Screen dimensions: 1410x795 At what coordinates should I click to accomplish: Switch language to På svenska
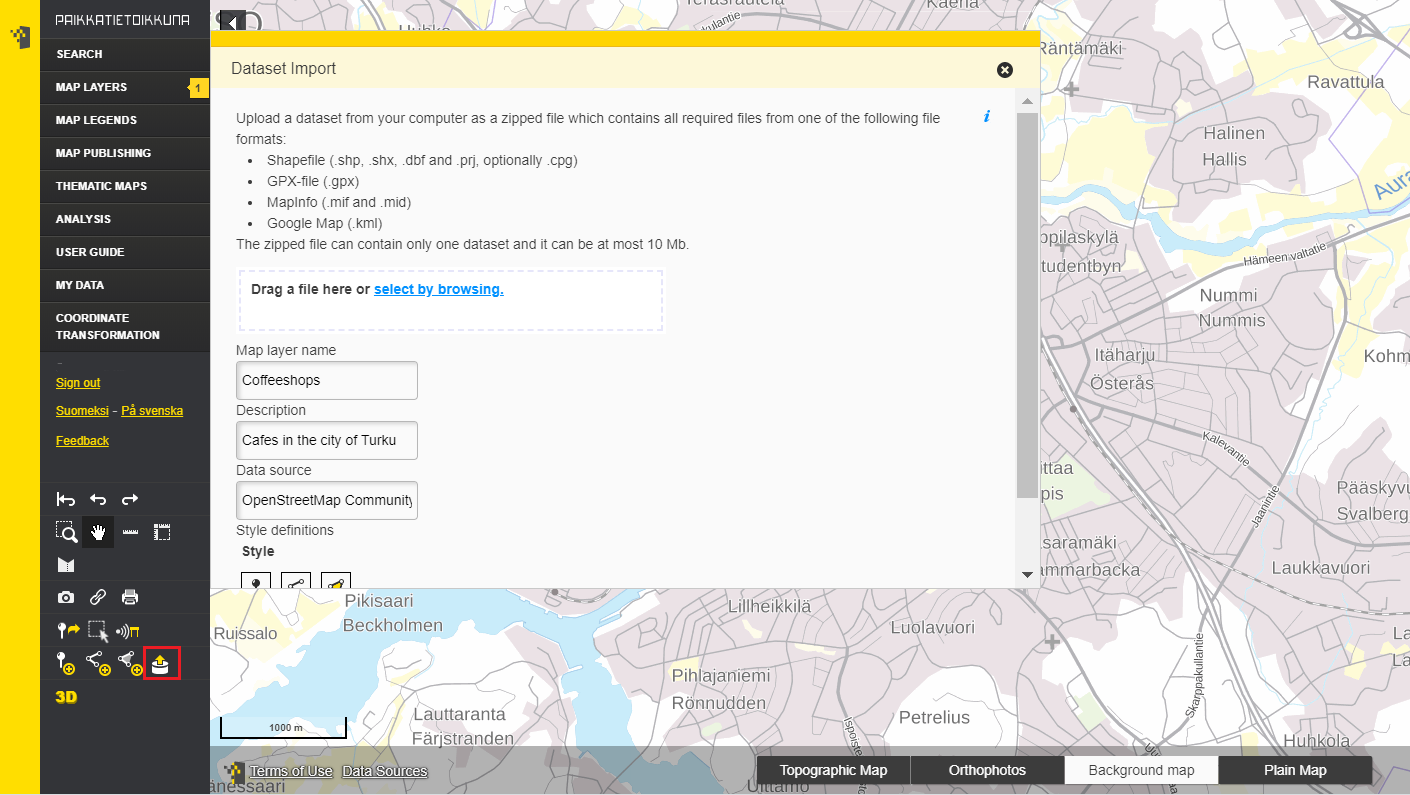point(152,411)
